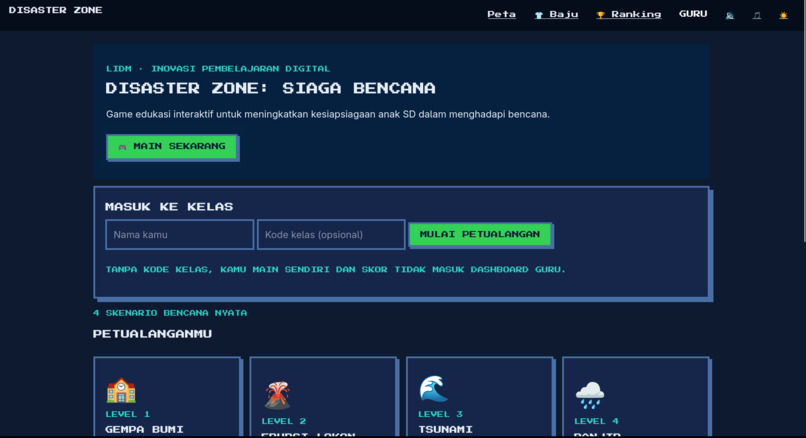Click the page vertical scrollbar

[x=803, y=121]
